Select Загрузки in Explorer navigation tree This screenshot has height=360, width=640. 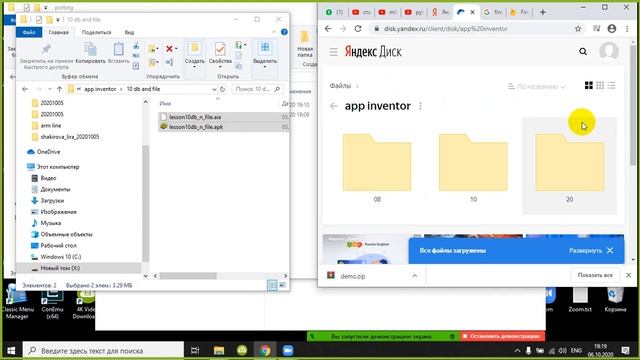(52, 200)
